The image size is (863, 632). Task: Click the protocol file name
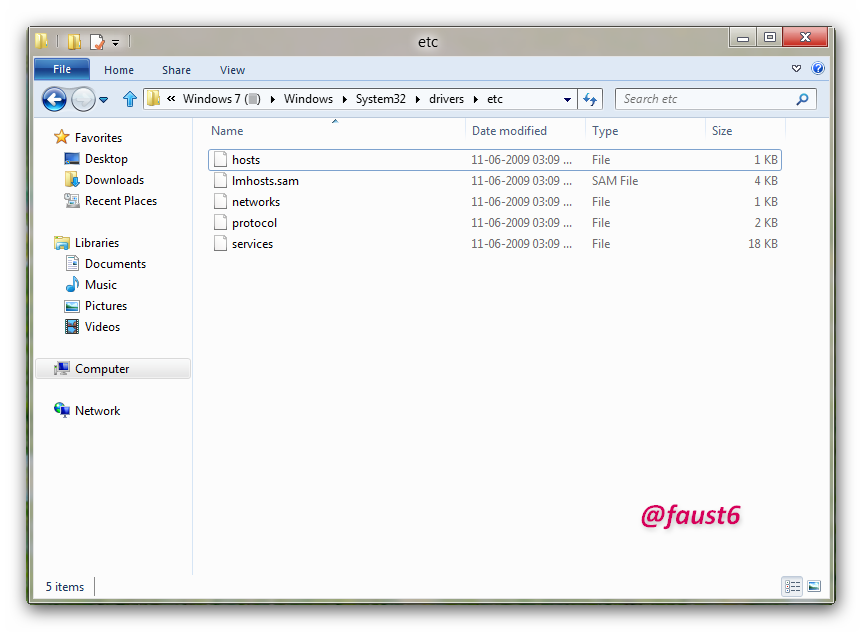[254, 223]
